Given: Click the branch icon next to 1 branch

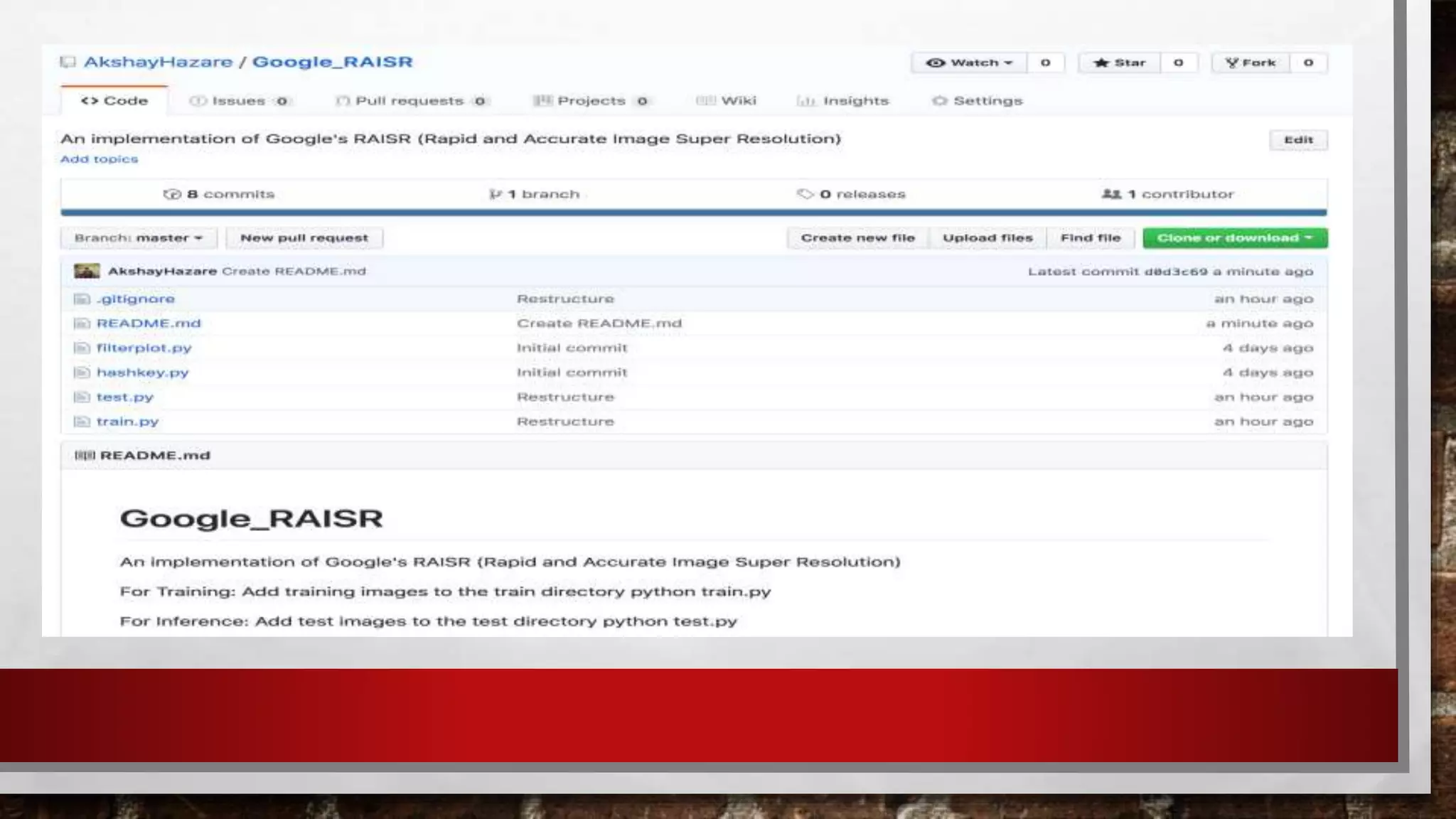Looking at the screenshot, I should 496,194.
